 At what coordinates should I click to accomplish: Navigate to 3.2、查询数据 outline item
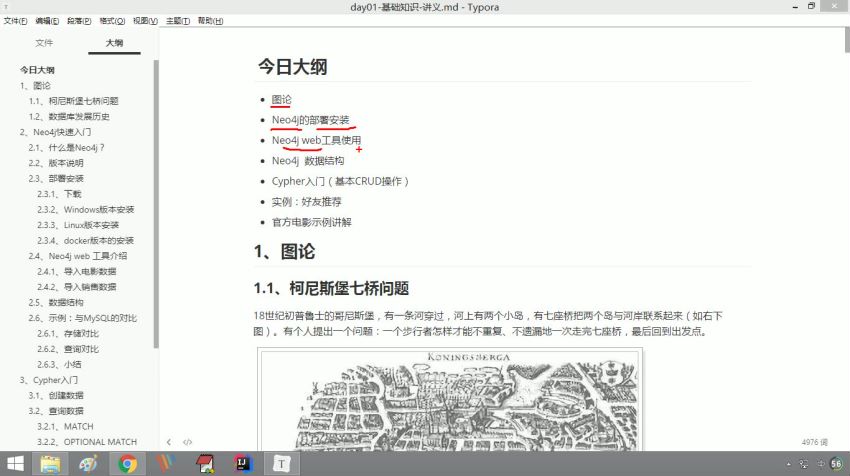pyautogui.click(x=56, y=411)
